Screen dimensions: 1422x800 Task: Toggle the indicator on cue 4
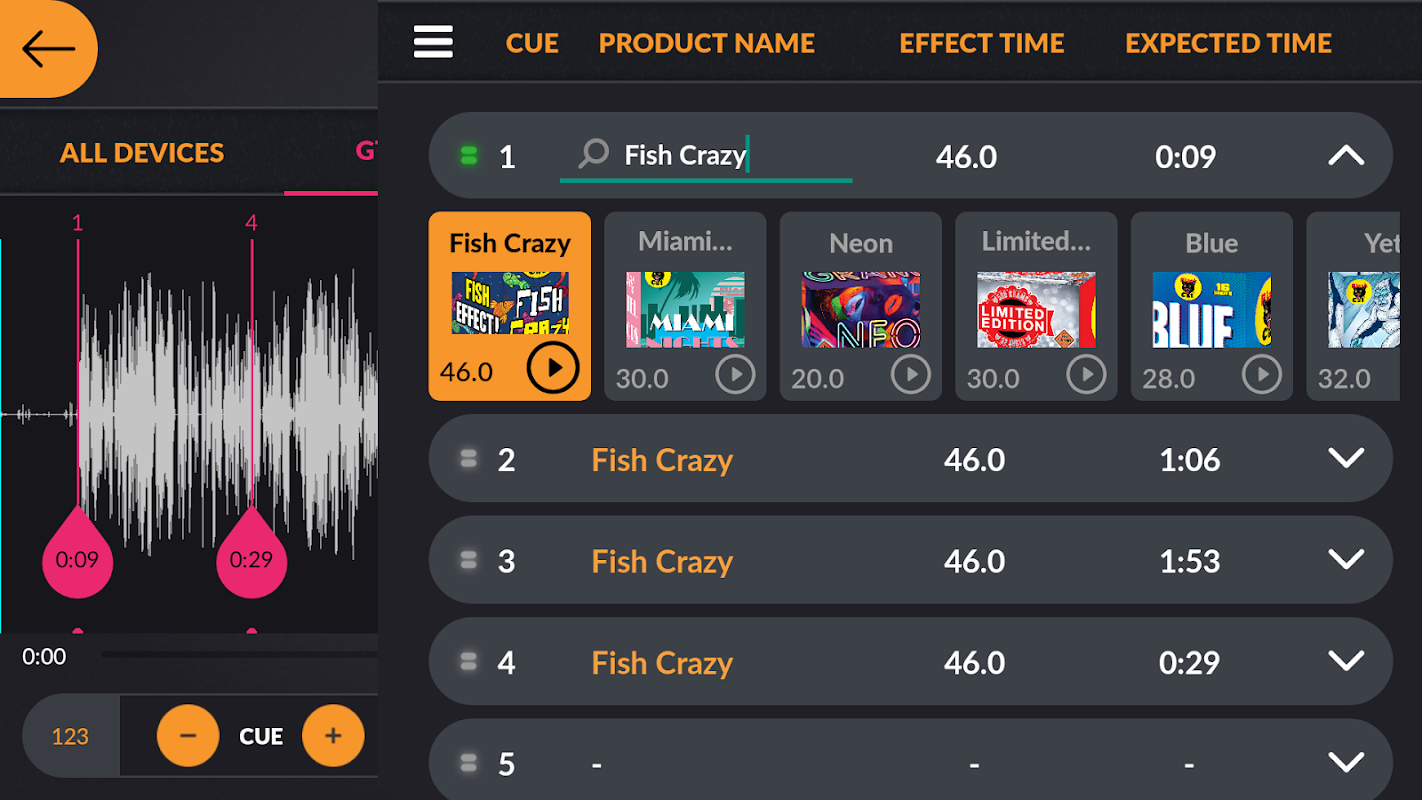[x=468, y=662]
